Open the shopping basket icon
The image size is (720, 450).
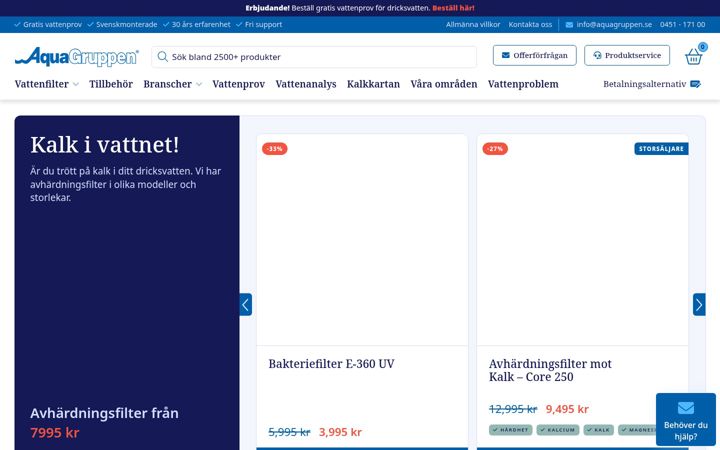click(x=693, y=56)
